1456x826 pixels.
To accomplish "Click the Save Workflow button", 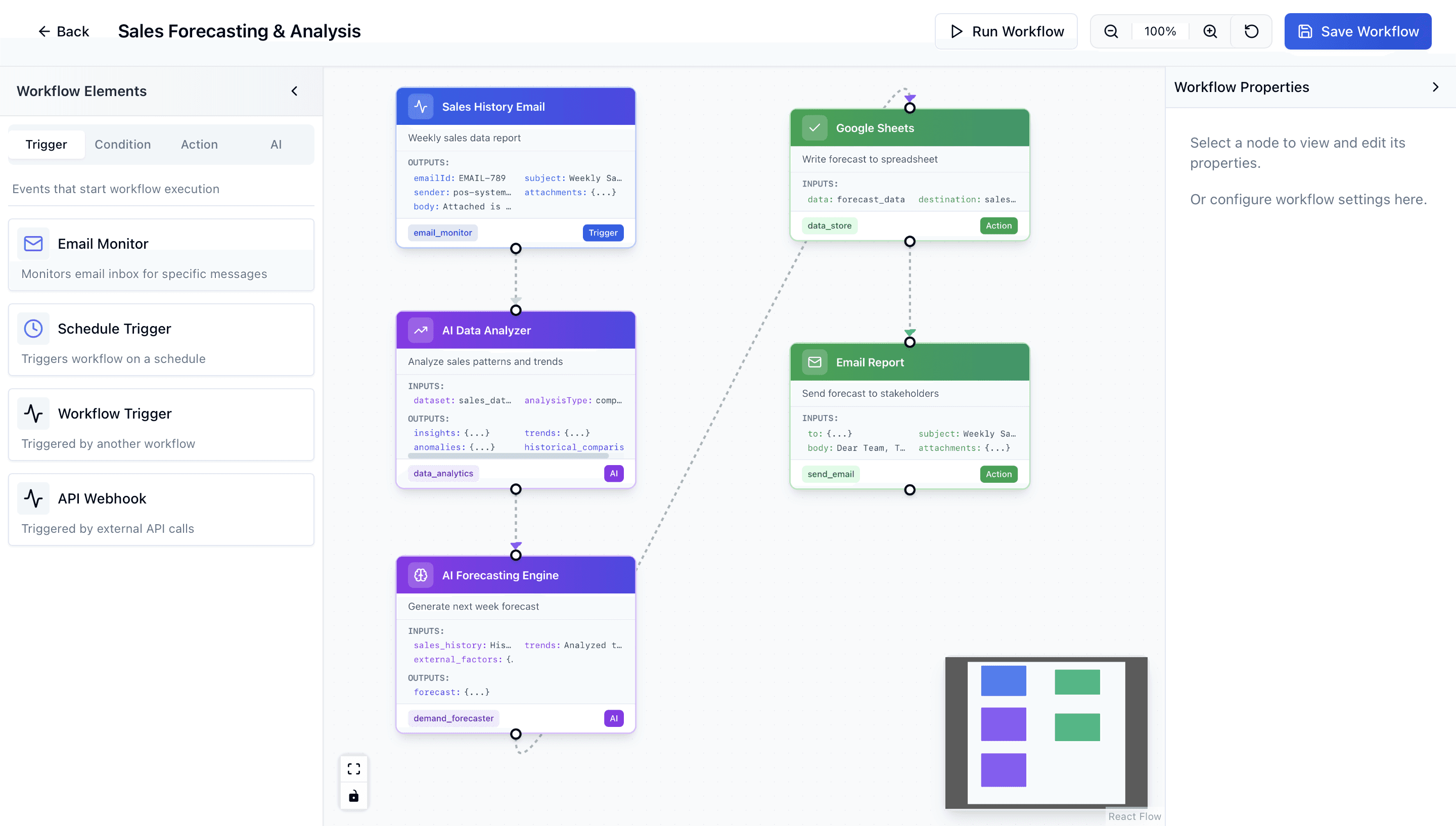I will click(1357, 31).
